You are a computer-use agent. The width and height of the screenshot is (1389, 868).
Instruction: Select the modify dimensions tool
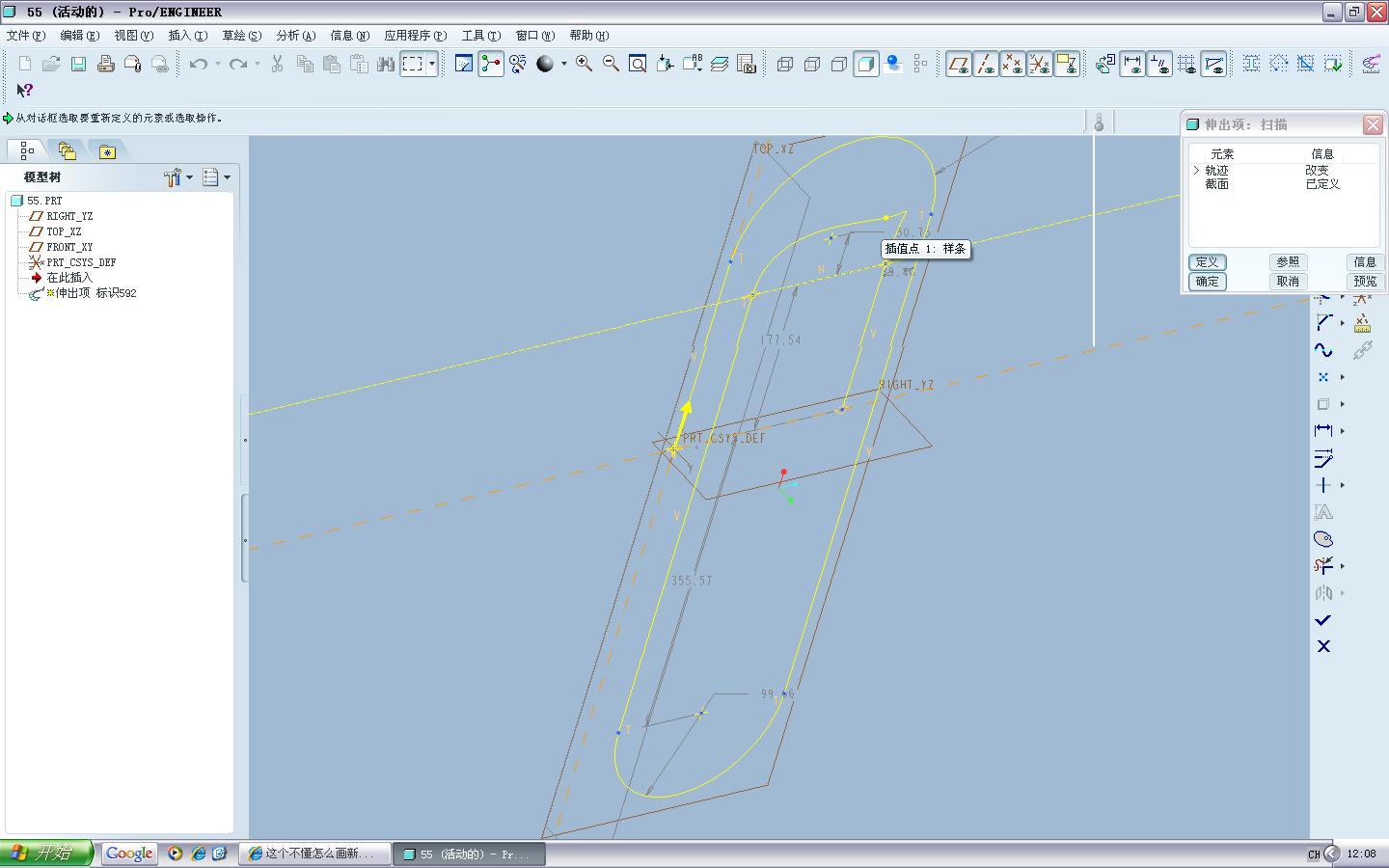pos(1323,458)
